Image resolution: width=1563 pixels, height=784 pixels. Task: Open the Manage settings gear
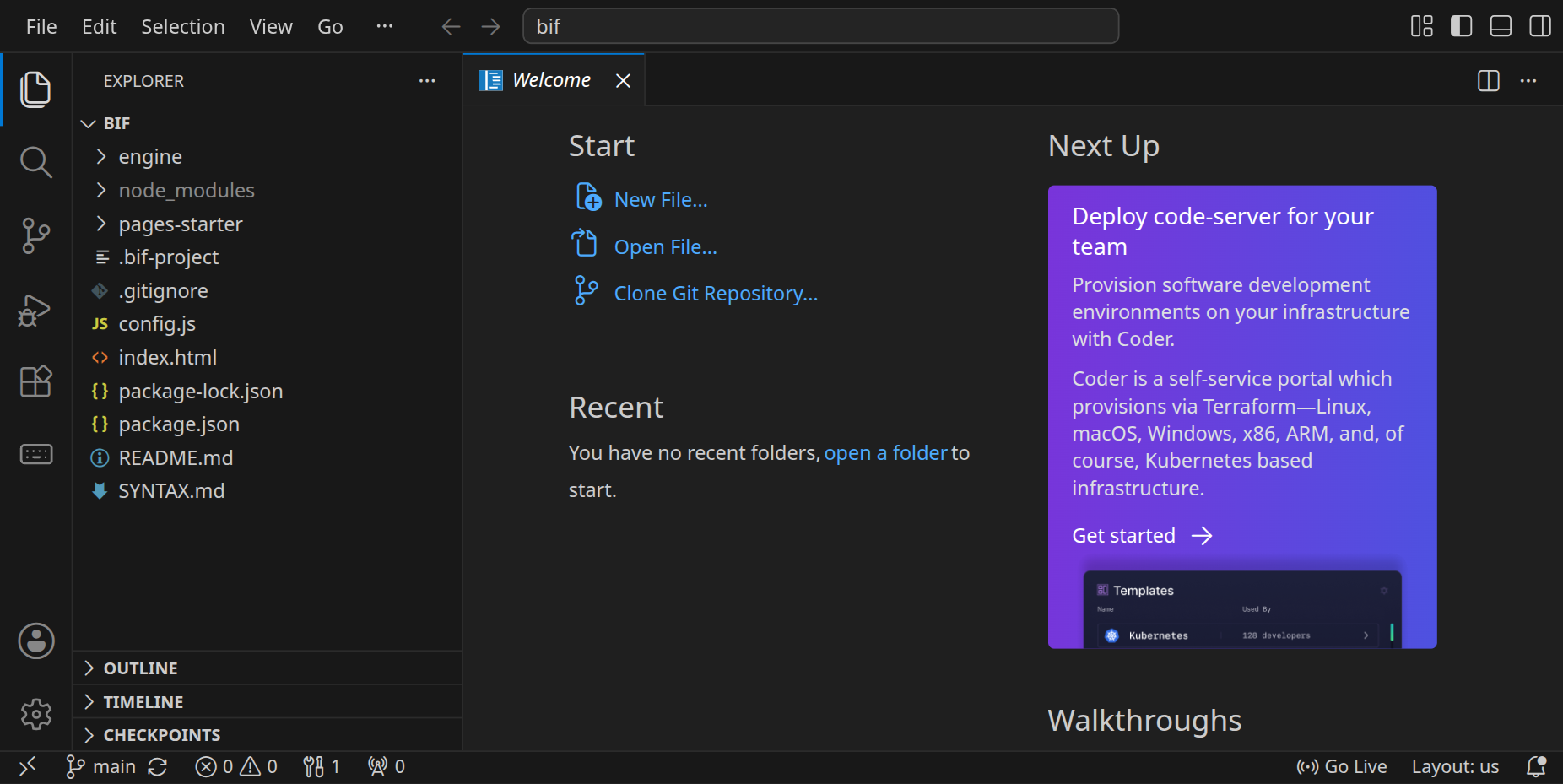(36, 714)
